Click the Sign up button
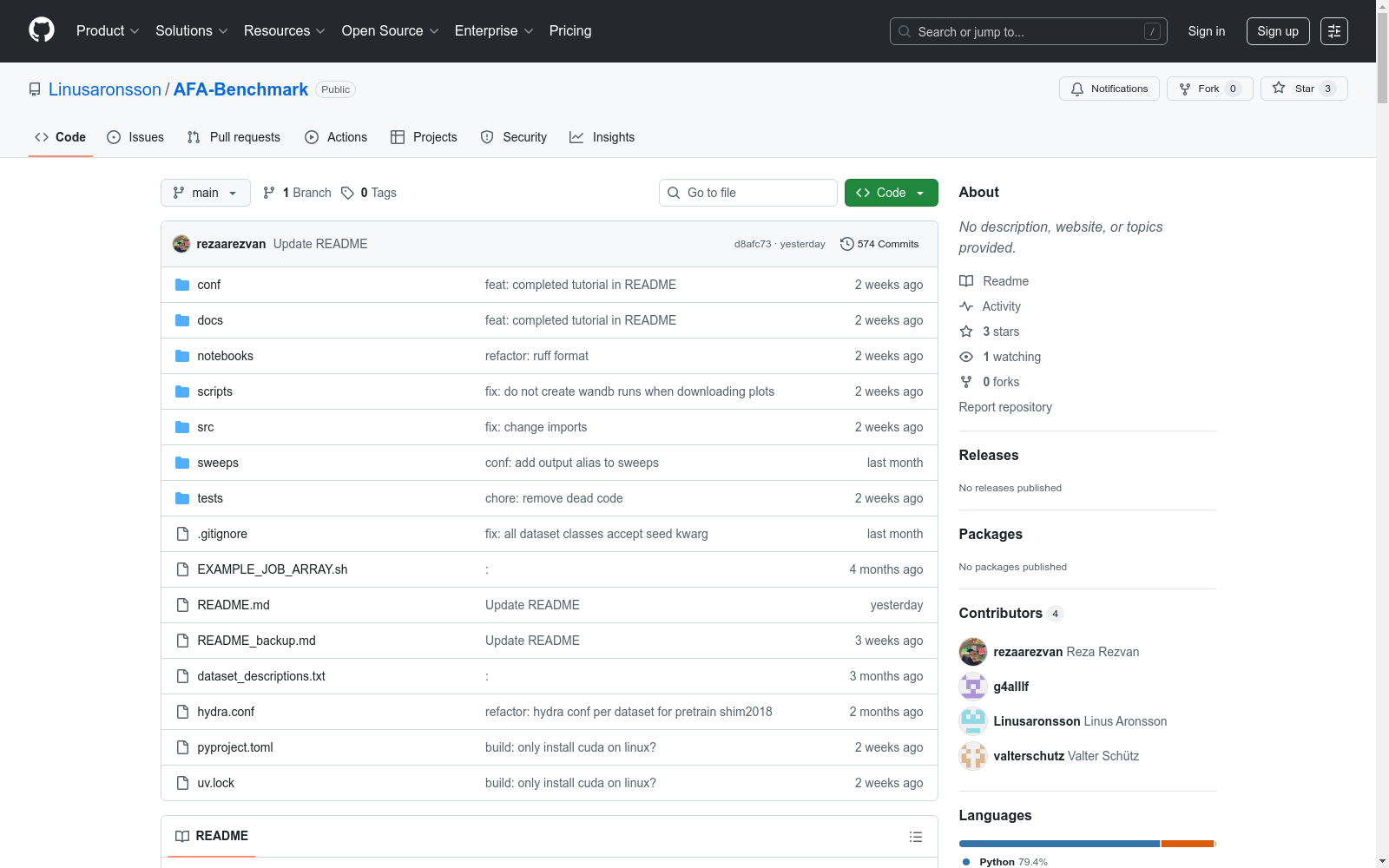Image resolution: width=1389 pixels, height=868 pixels. point(1278,31)
